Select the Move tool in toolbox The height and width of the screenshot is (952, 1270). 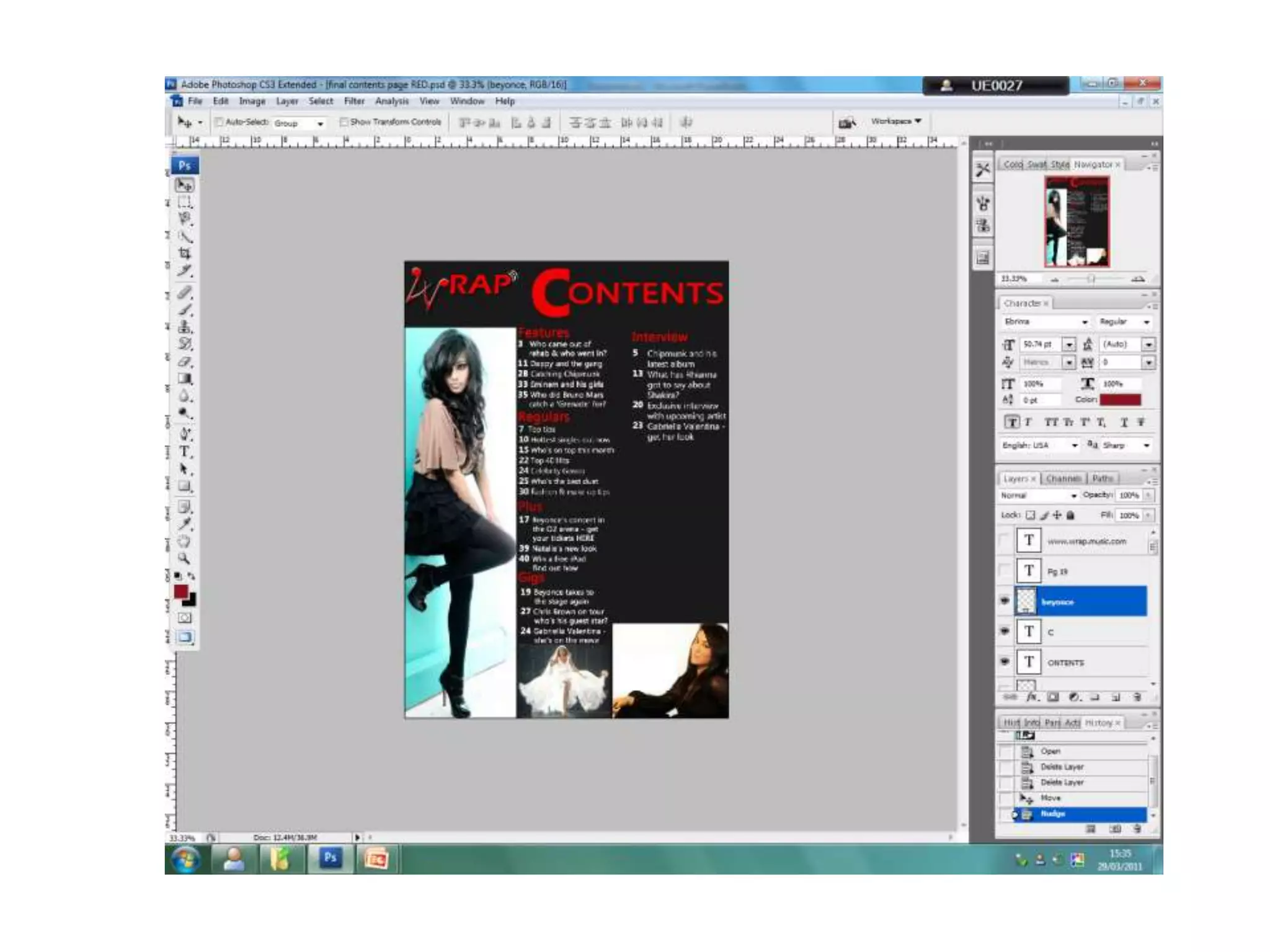tap(185, 185)
